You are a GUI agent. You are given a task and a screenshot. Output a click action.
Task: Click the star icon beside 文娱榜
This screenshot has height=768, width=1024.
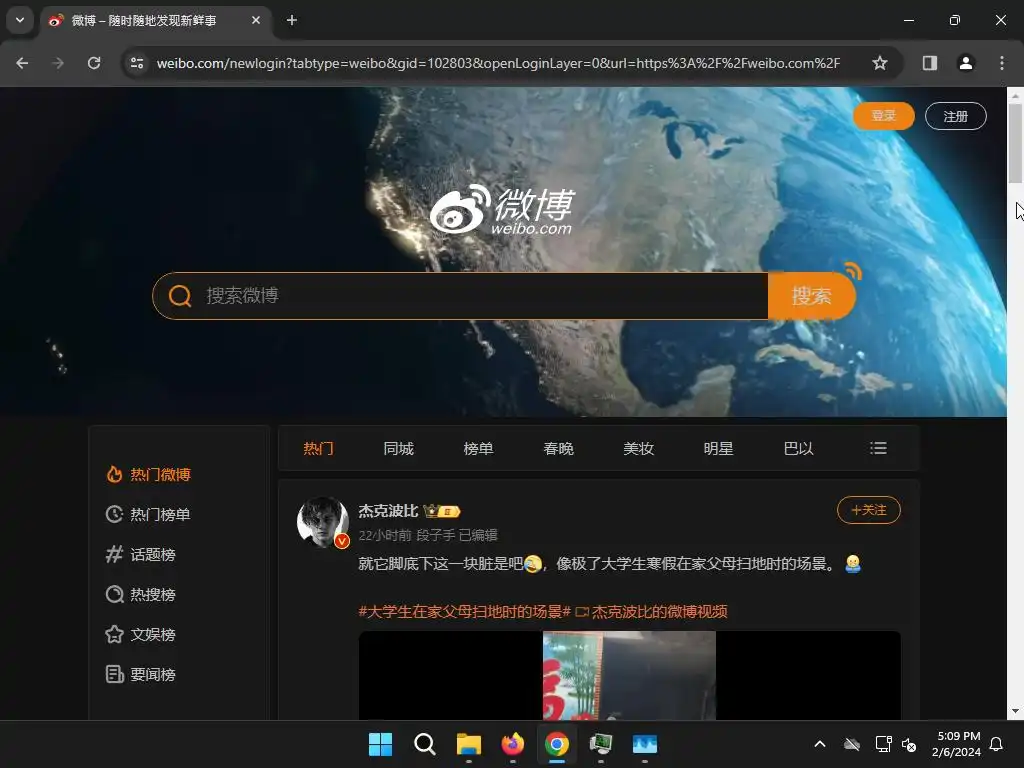[x=114, y=634]
